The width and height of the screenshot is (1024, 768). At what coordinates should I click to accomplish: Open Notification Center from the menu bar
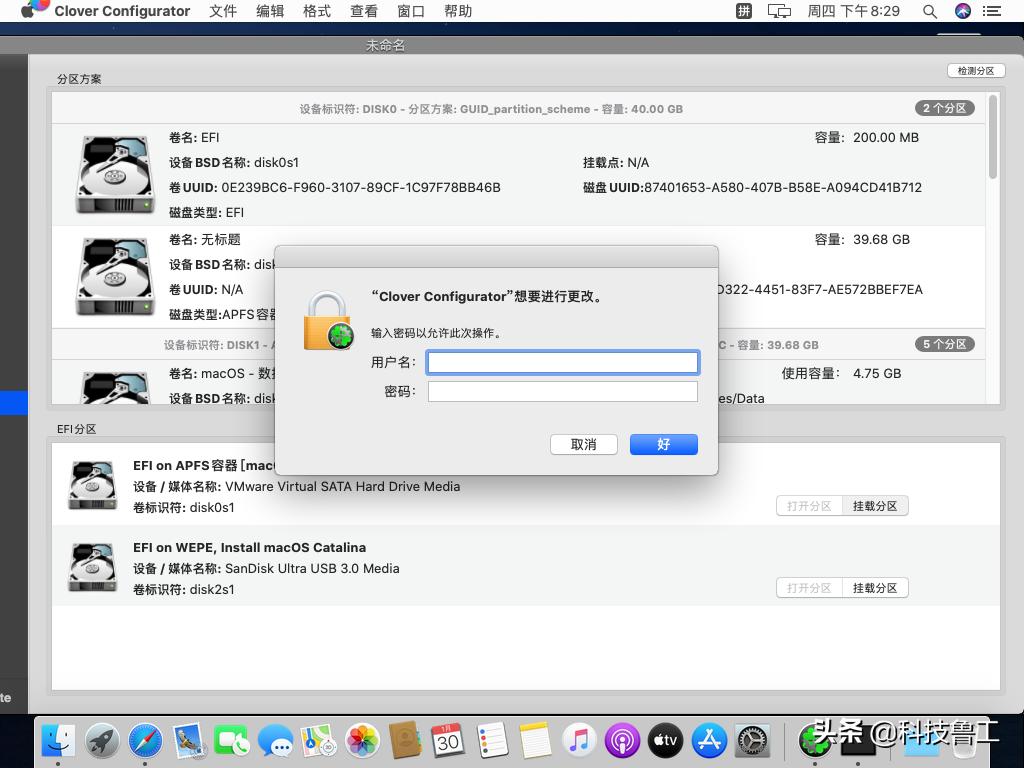click(992, 11)
